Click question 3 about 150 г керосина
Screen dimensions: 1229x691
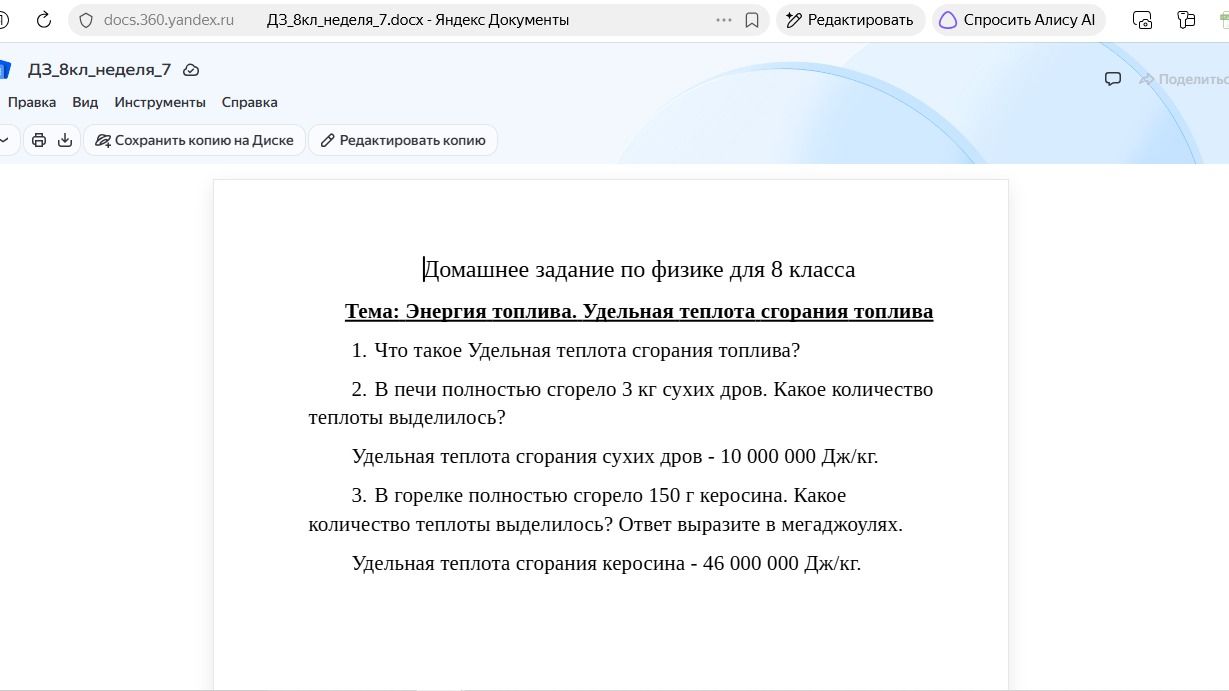(606, 510)
